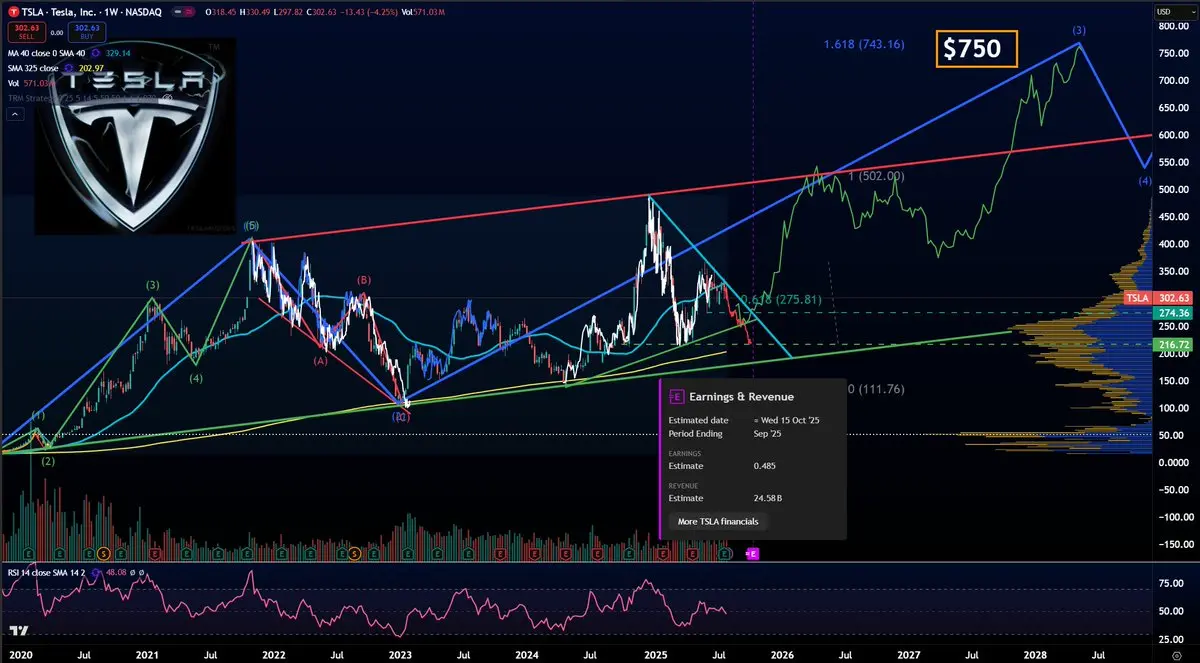1200x663 pixels.
Task: Select the RSI 14 close indicator legend
Action: pos(44,573)
